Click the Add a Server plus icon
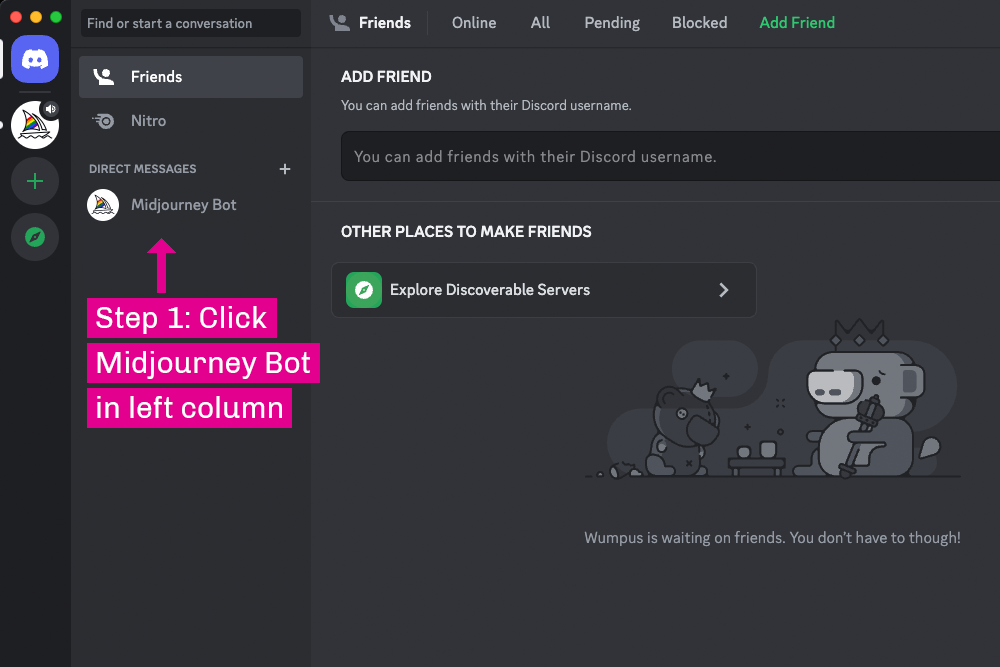The image size is (1000, 667). pos(35,181)
